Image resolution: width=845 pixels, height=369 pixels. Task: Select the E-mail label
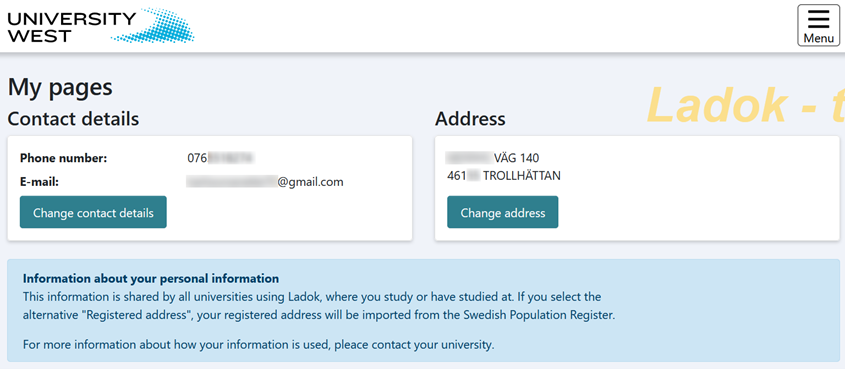pyautogui.click(x=39, y=182)
